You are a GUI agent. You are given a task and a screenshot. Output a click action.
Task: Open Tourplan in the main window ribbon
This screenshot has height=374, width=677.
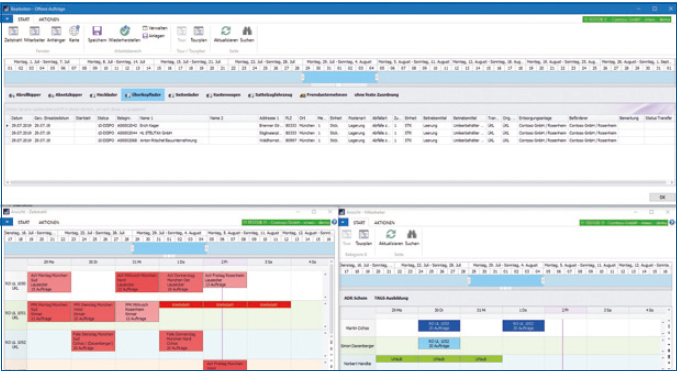(199, 34)
